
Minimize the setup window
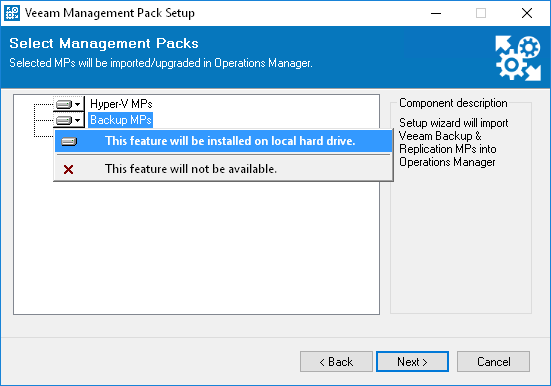[x=436, y=13]
